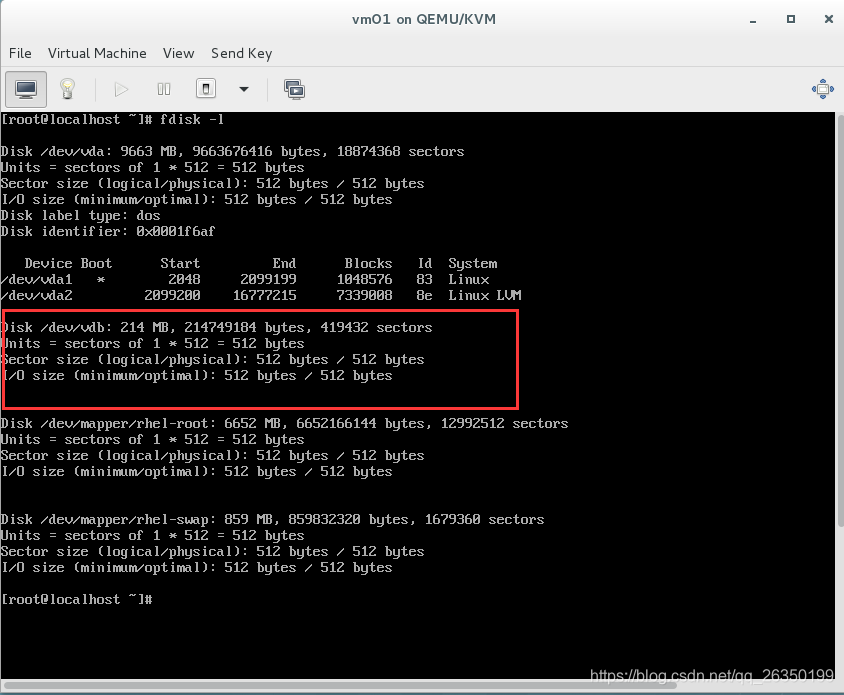
Task: Click the 'Disk /dev/mapper/rhel-swap' line
Action: 272,520
